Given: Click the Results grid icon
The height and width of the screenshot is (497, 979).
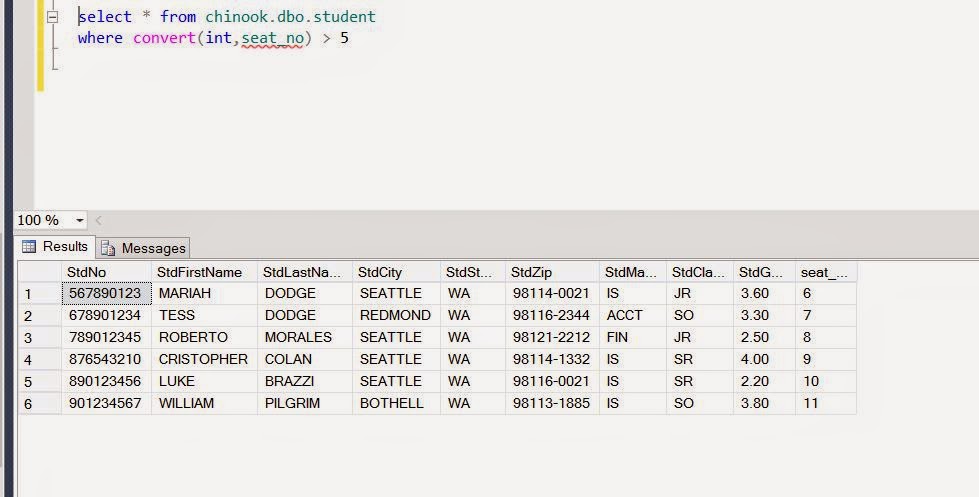Looking at the screenshot, I should [29, 247].
